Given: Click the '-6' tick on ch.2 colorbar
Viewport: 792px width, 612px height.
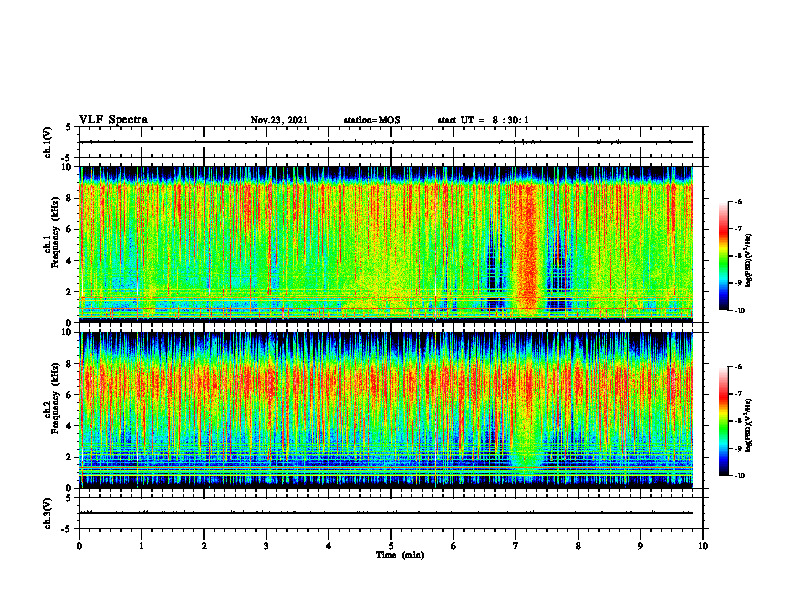Looking at the screenshot, I should [738, 367].
